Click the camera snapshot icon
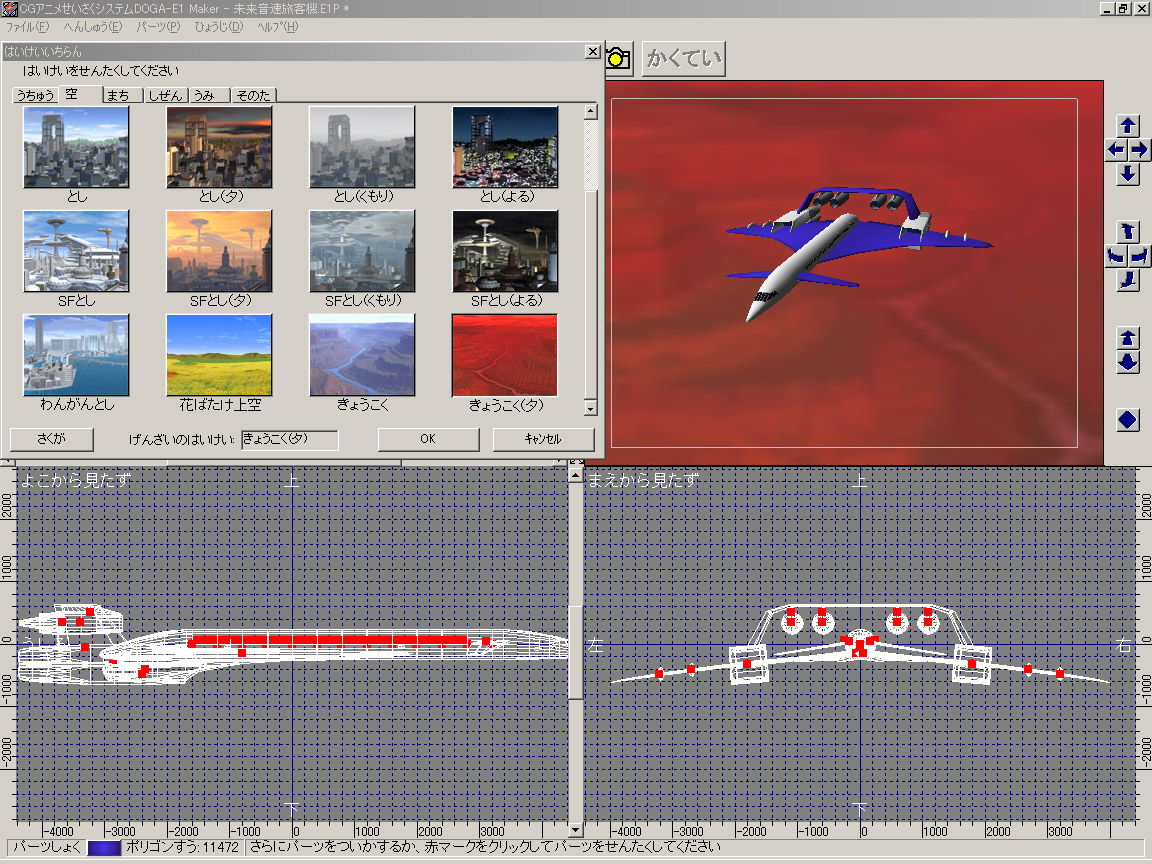The height and width of the screenshot is (864, 1152). point(619,58)
